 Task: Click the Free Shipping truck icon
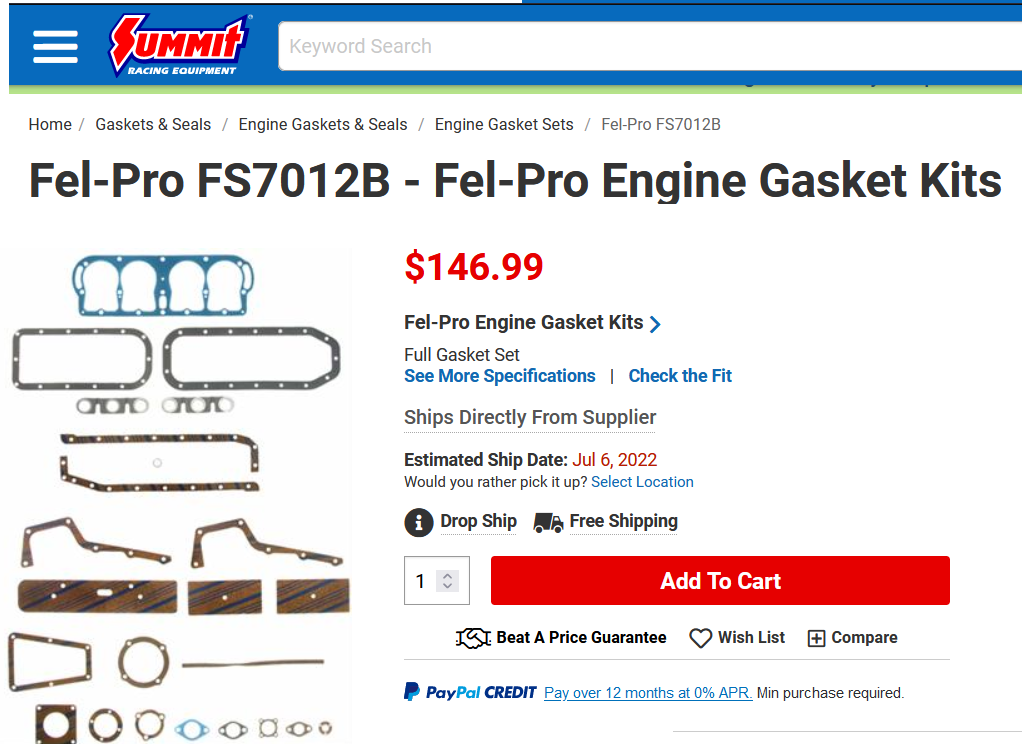click(548, 522)
